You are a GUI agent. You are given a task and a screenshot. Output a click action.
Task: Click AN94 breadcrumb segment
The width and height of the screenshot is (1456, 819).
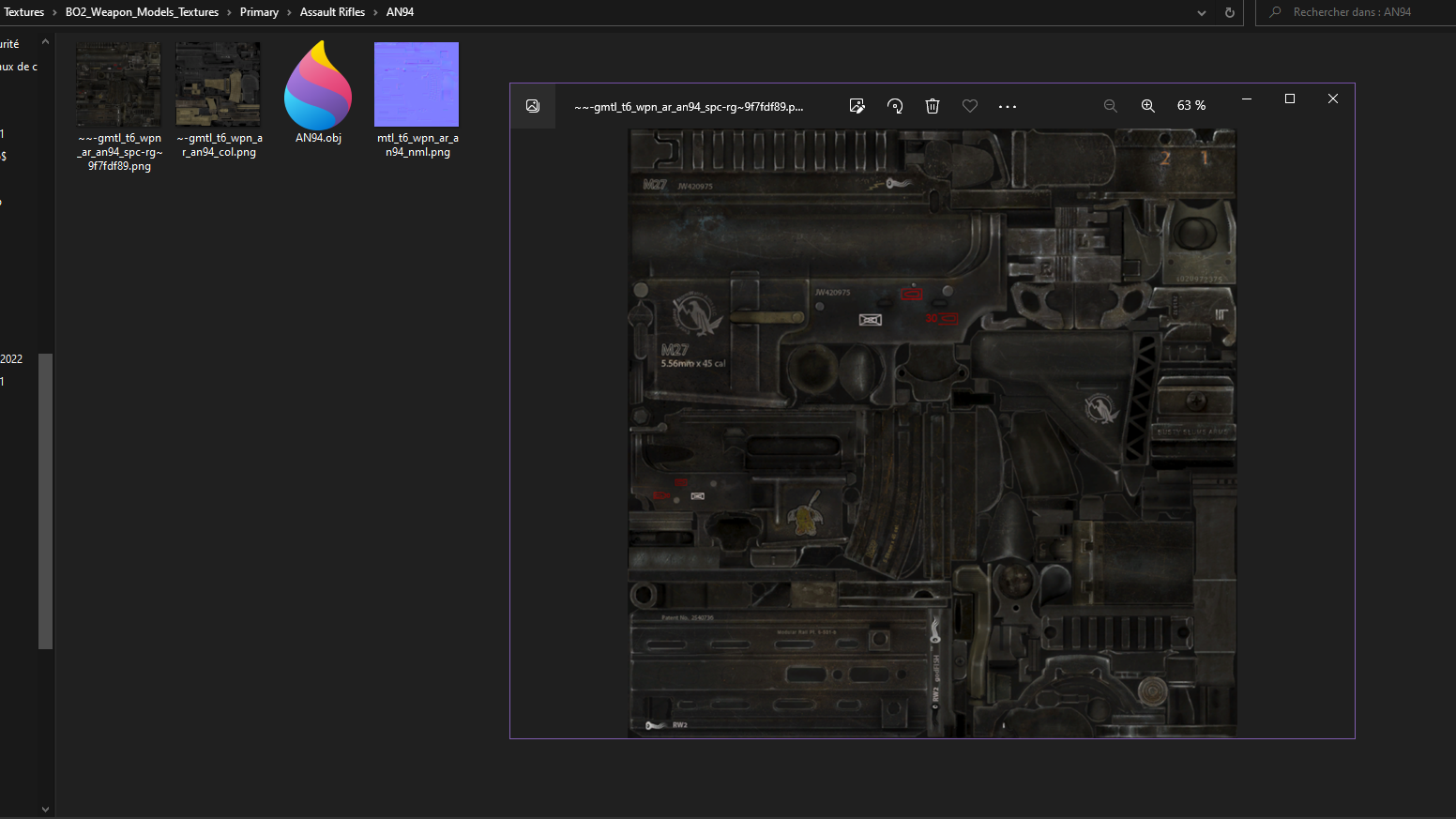pyautogui.click(x=400, y=12)
